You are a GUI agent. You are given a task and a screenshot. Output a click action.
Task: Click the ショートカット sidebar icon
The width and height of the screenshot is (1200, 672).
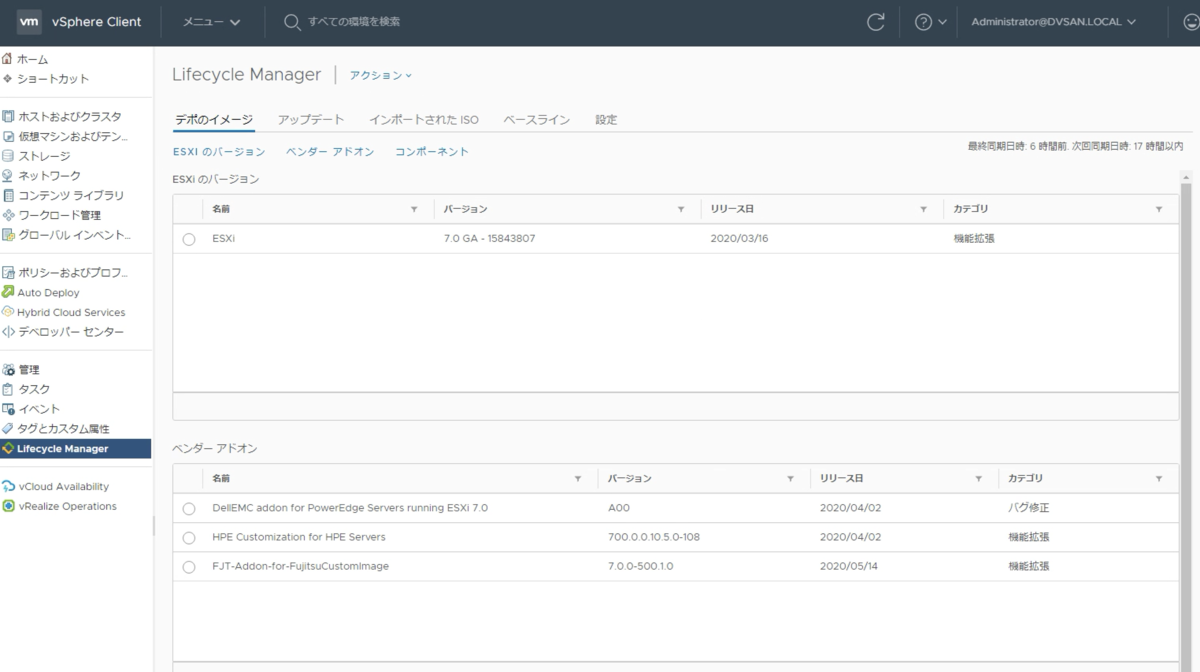pos(8,79)
